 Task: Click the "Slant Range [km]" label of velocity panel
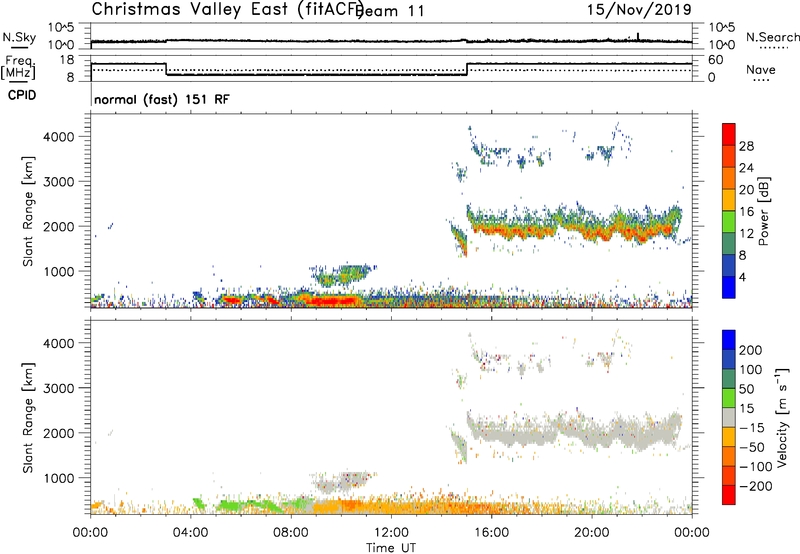(x=28, y=417)
